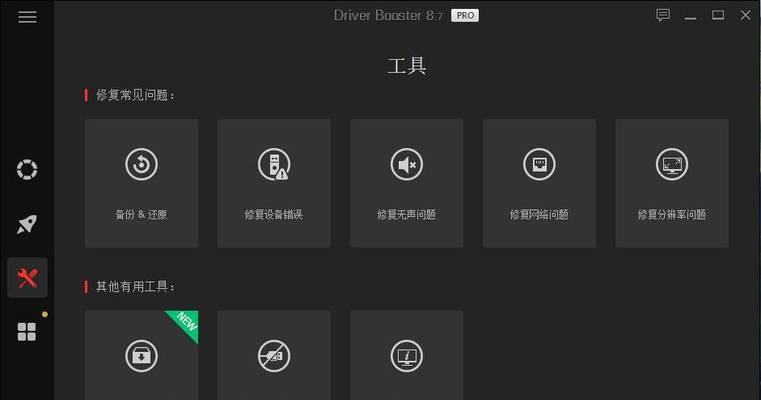Click the 修复设备错误 device error icon

coord(274,164)
